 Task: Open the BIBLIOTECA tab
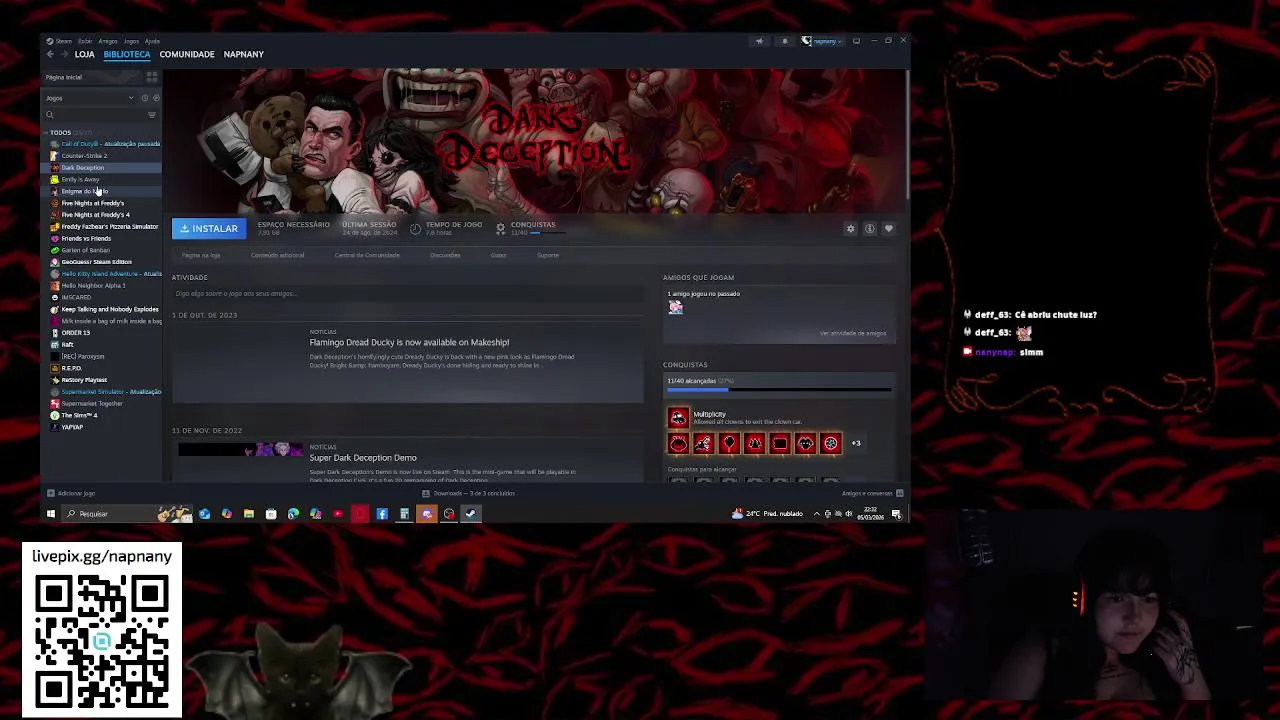click(x=127, y=54)
